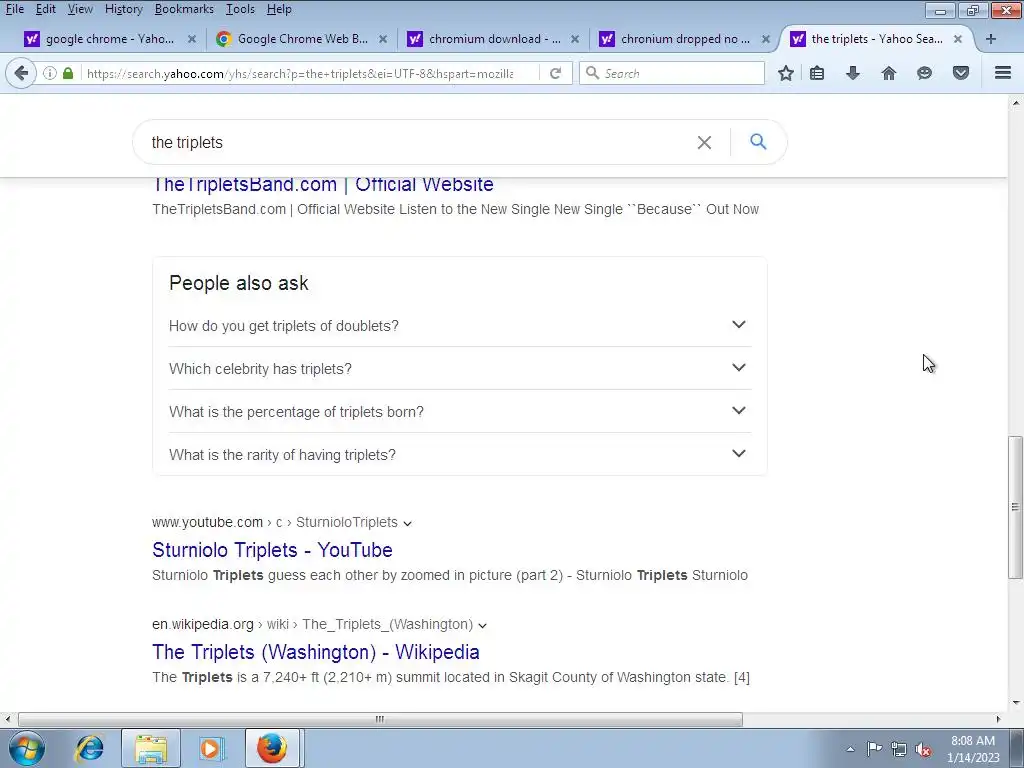Image resolution: width=1024 pixels, height=768 pixels.
Task: Open dropdown next to youtube.com SturnioloTriplets URL
Action: [408, 523]
